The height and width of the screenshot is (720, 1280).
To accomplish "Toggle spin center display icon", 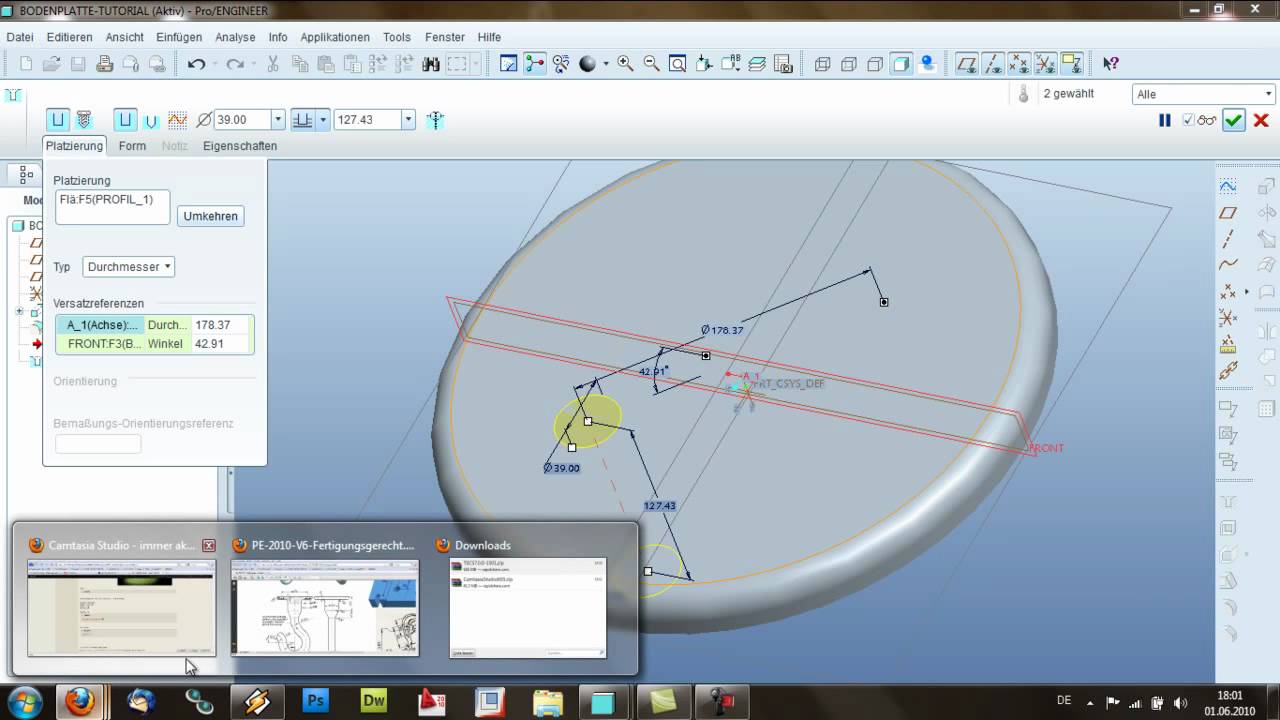I will (x=535, y=64).
